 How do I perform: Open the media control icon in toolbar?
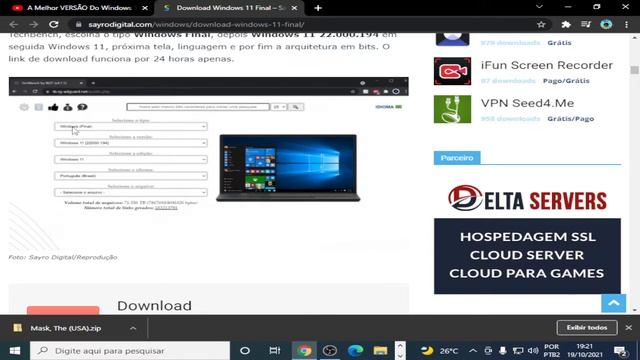point(586,24)
